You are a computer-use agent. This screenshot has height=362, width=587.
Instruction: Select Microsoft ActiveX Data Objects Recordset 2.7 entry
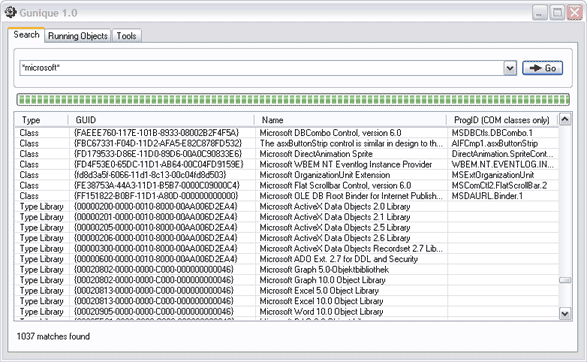(x=351, y=249)
